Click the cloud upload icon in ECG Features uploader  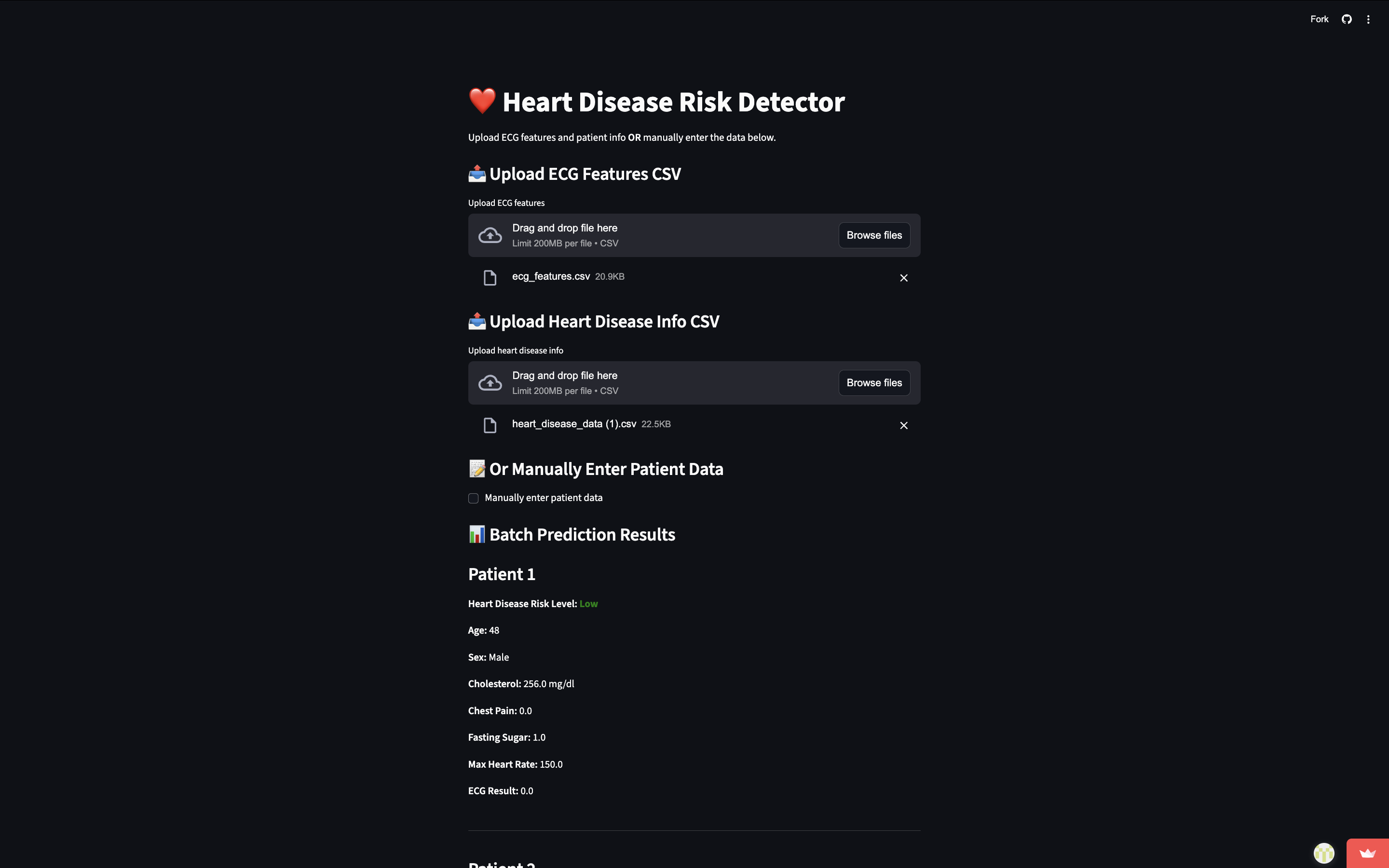(490, 235)
